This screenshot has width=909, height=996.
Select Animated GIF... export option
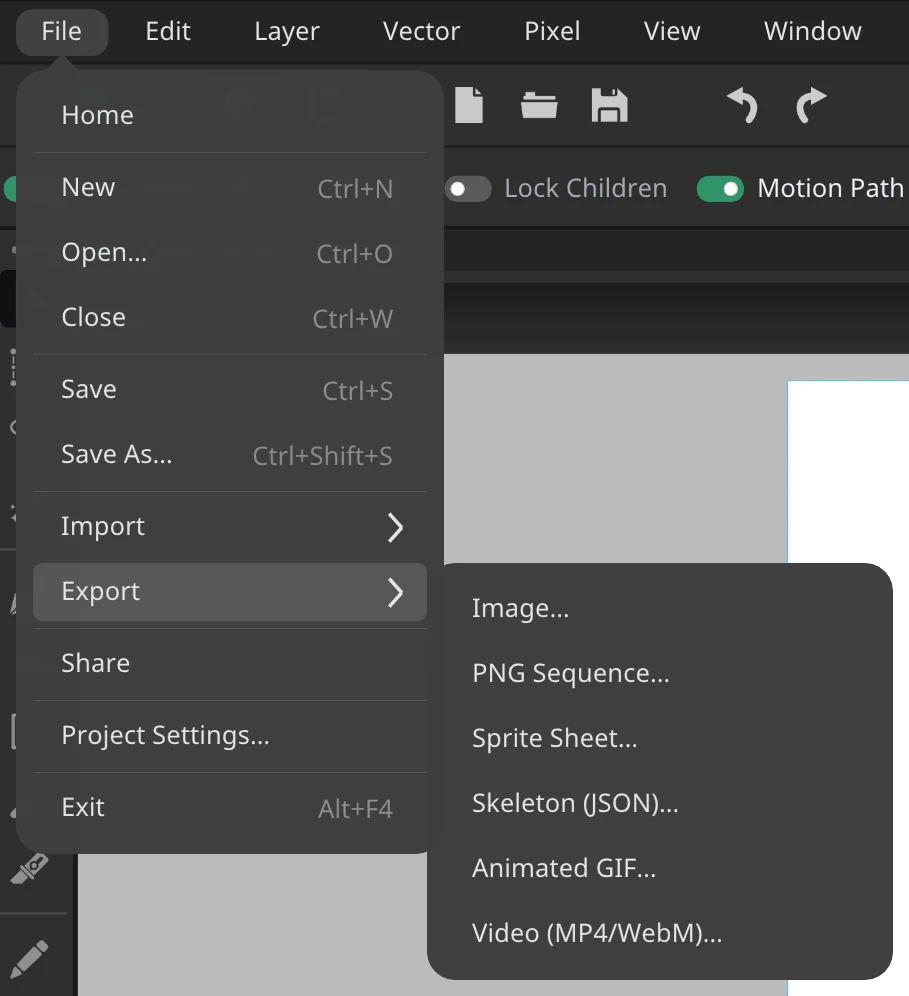point(660,868)
